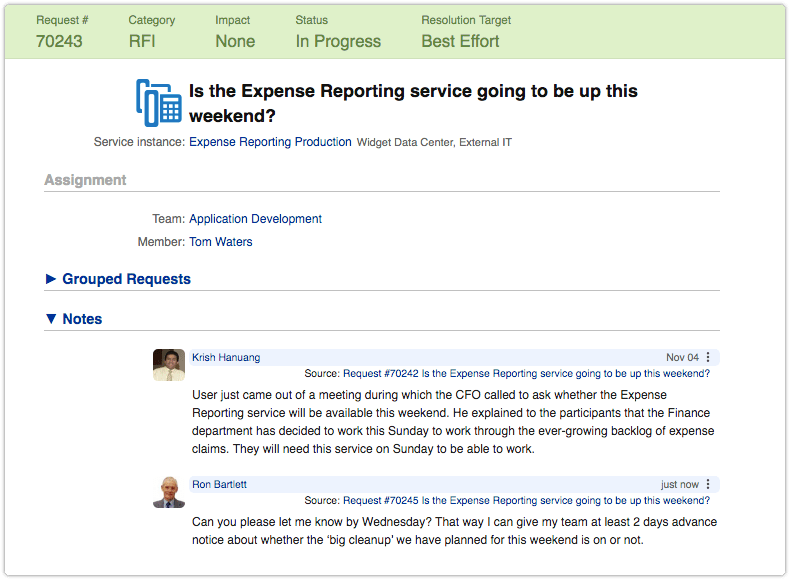
Task: Open Krish Hanuang's avatar photo
Action: (169, 365)
